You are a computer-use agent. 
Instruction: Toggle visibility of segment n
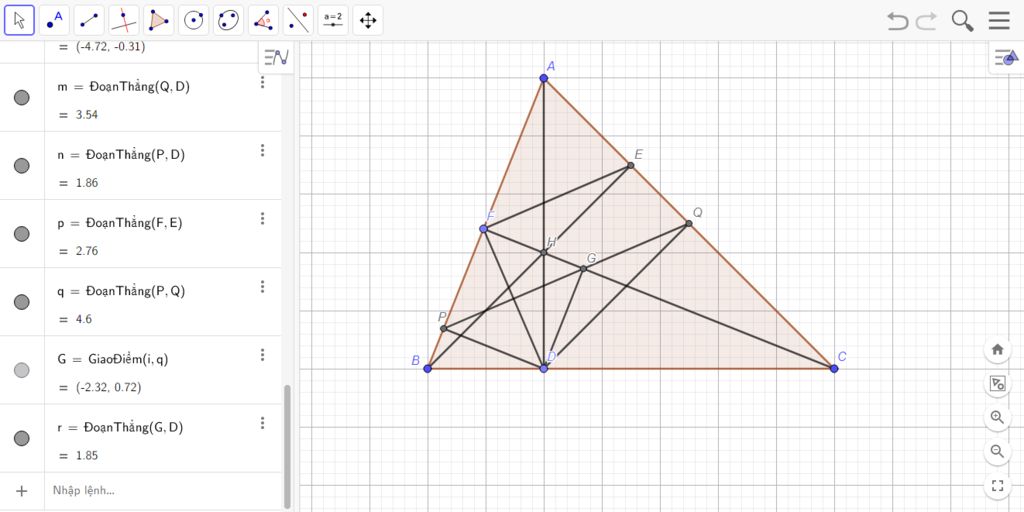click(22, 166)
